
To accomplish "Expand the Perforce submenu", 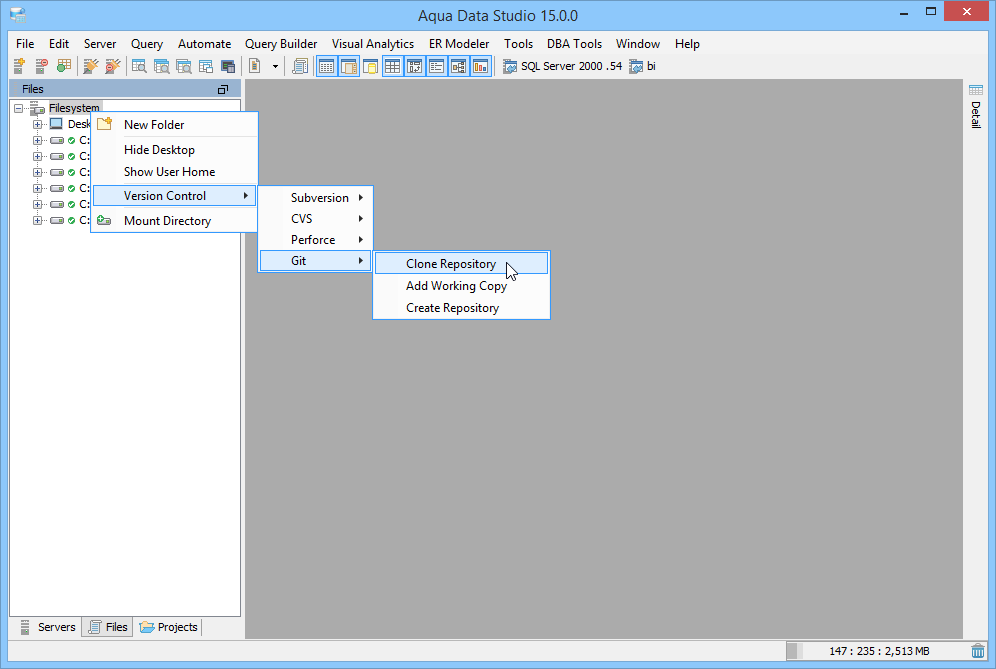I will [315, 240].
